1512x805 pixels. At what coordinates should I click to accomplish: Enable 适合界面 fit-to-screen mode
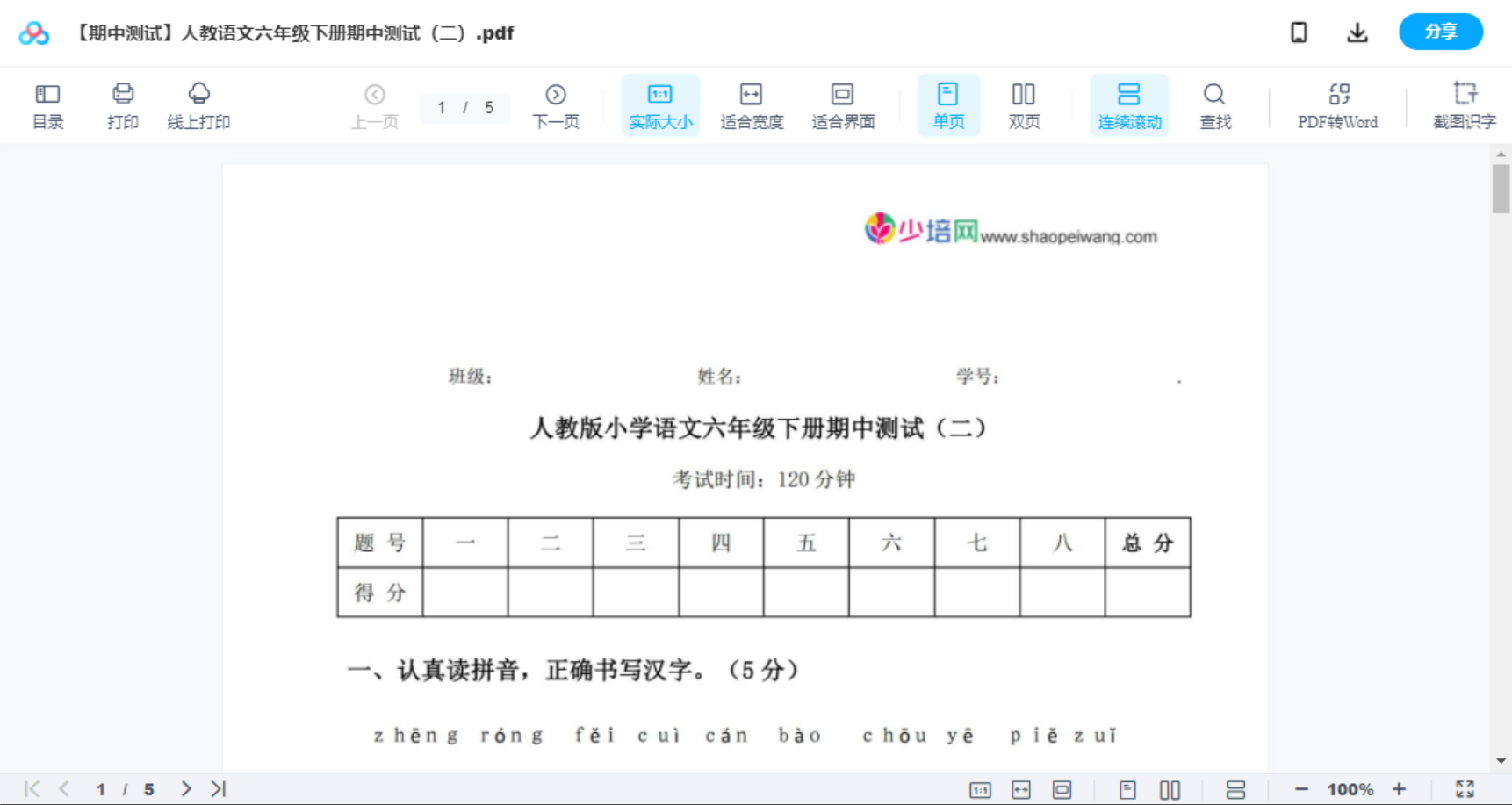[843, 104]
